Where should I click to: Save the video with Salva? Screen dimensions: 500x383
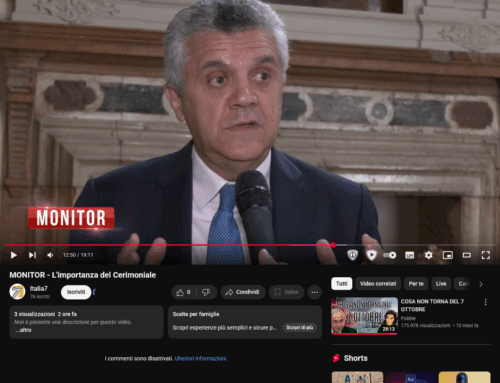click(286, 292)
